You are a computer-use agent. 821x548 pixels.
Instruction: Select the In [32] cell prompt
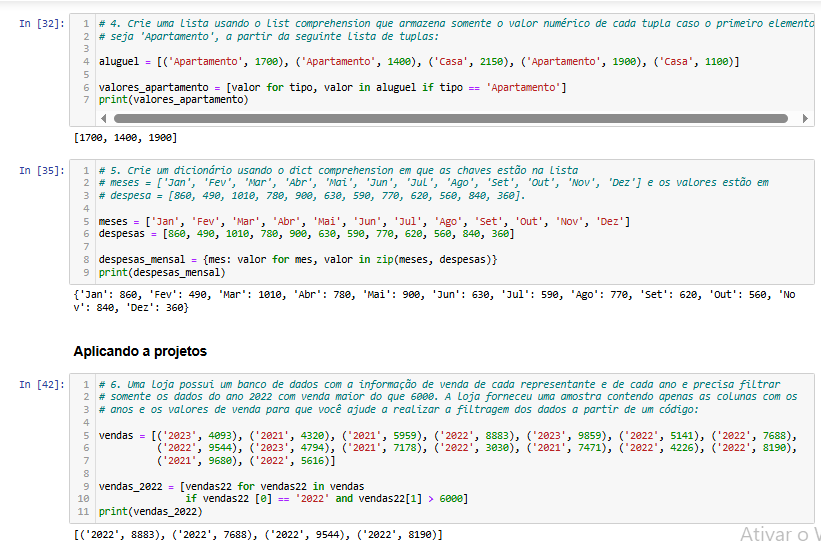[x=42, y=24]
